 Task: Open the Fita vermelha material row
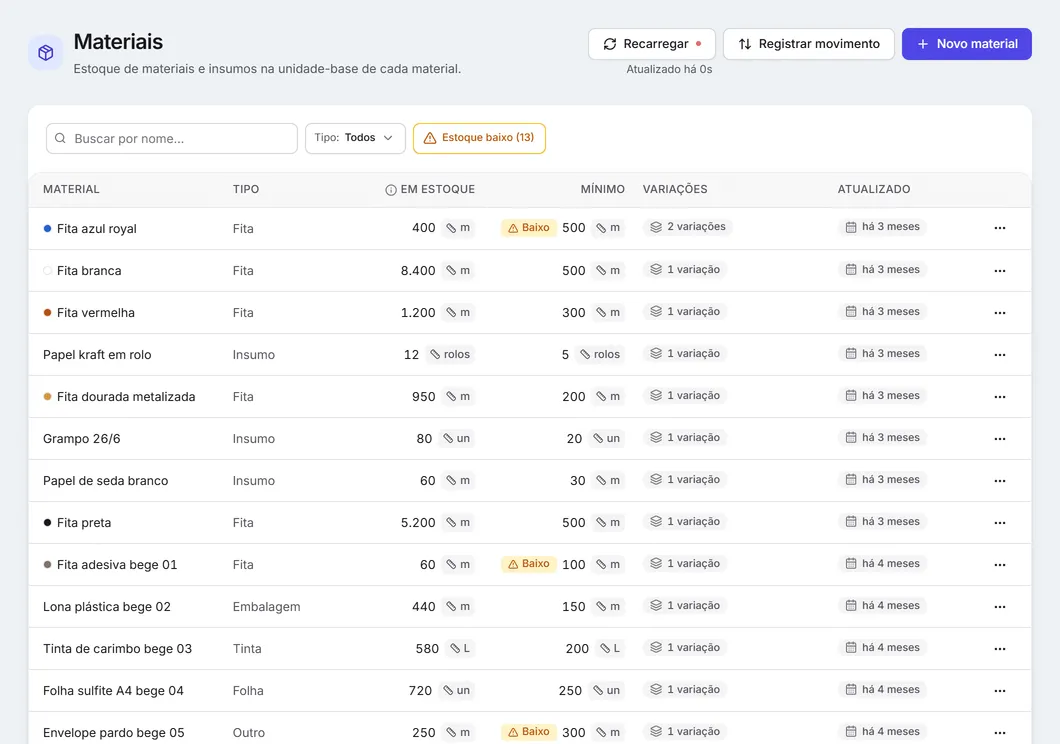[x=530, y=313]
